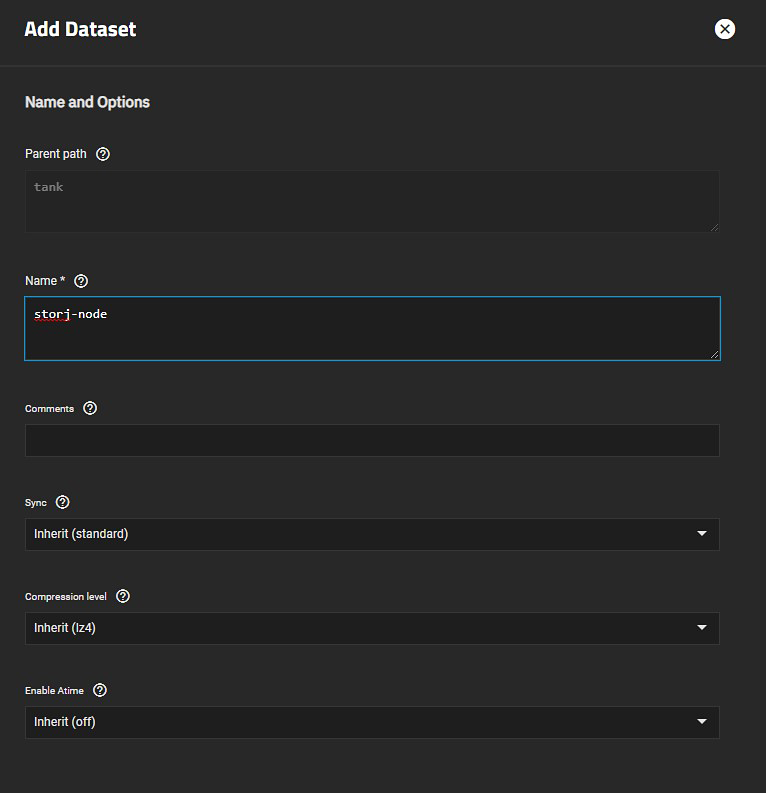Show help for Parent path
The width and height of the screenshot is (766, 793).
pos(103,154)
